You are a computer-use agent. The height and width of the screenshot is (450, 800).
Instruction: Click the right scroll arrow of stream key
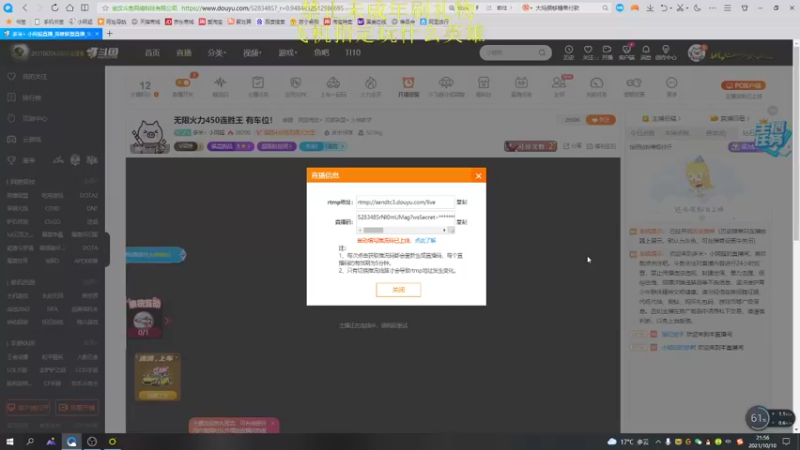click(x=444, y=230)
